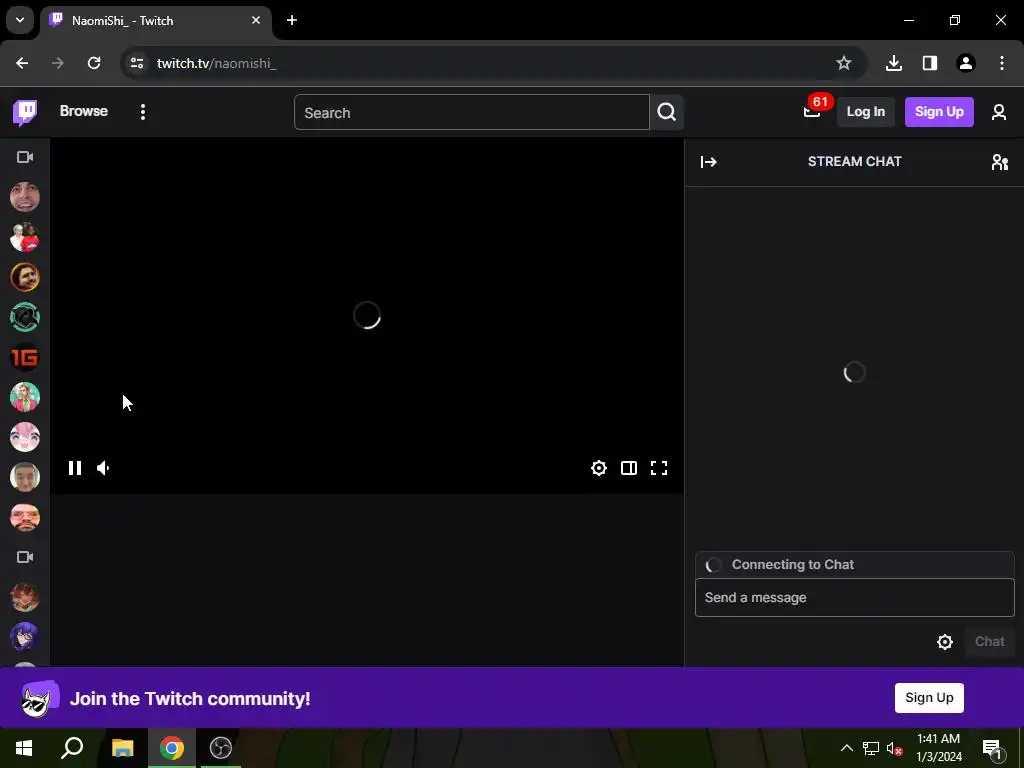Click the Chat send button
This screenshot has width=1024, height=768.
(x=989, y=642)
